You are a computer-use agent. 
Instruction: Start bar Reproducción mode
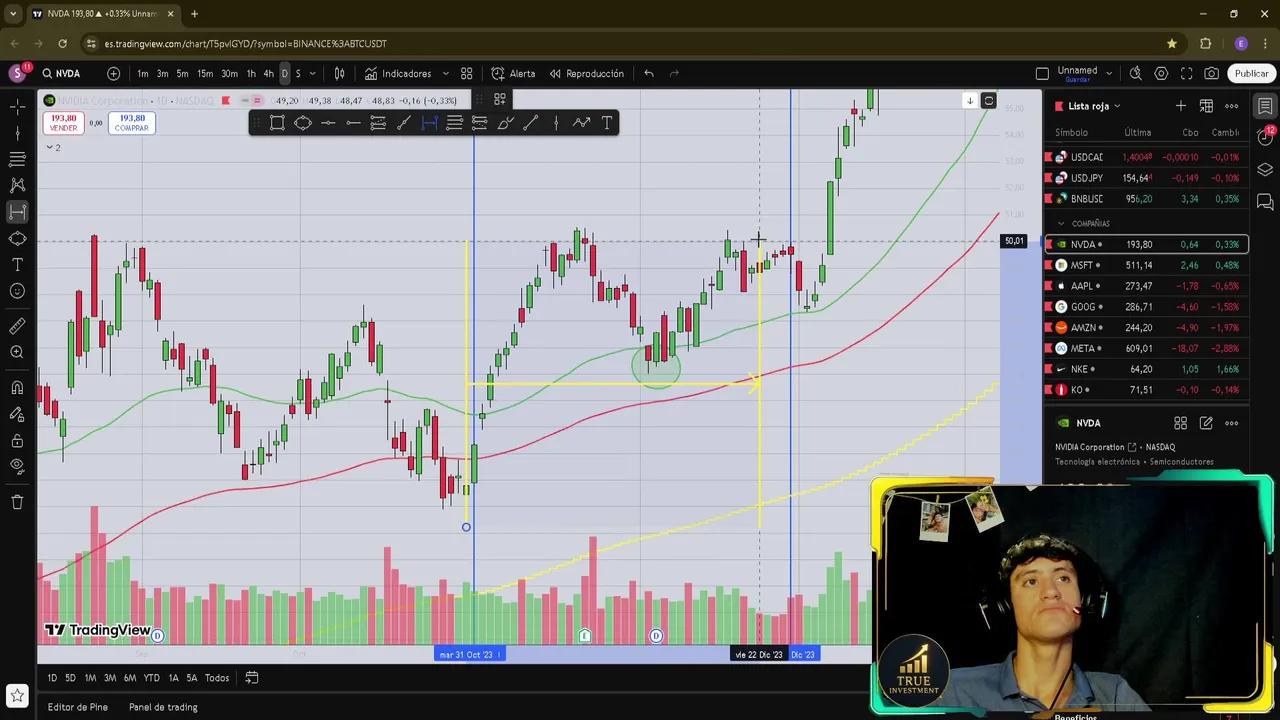(586, 73)
